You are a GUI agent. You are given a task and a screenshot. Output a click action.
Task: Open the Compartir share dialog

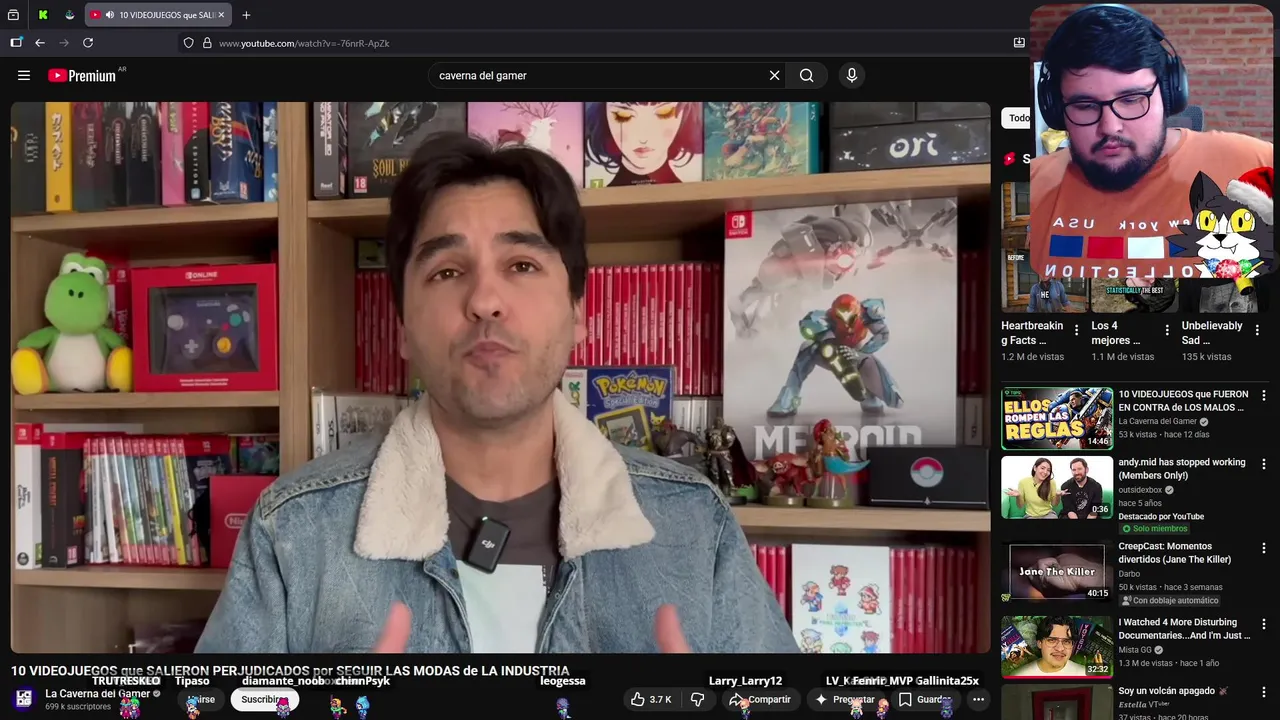(760, 700)
